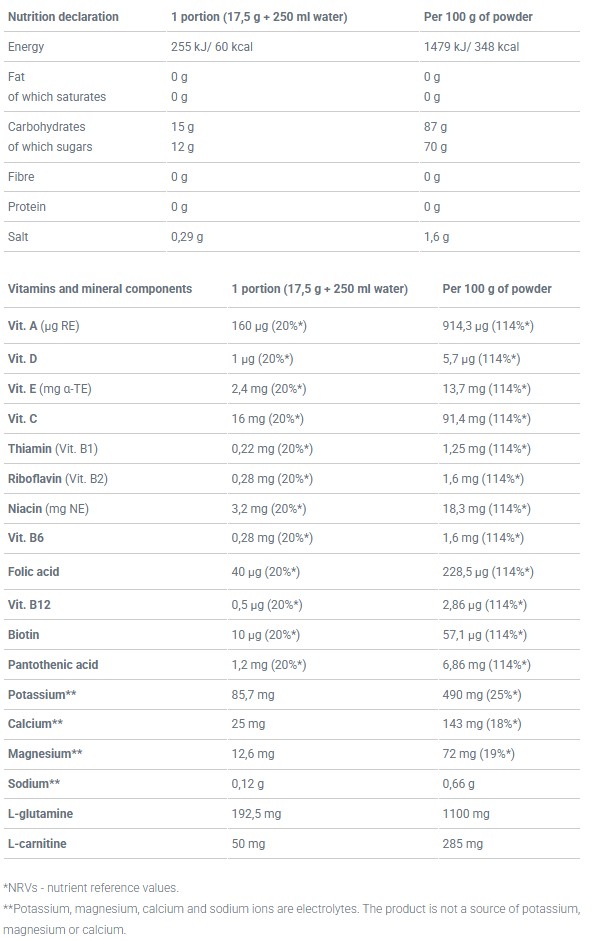Click the Vitamins and mineral components header
The height and width of the screenshot is (941, 594).
100,289
